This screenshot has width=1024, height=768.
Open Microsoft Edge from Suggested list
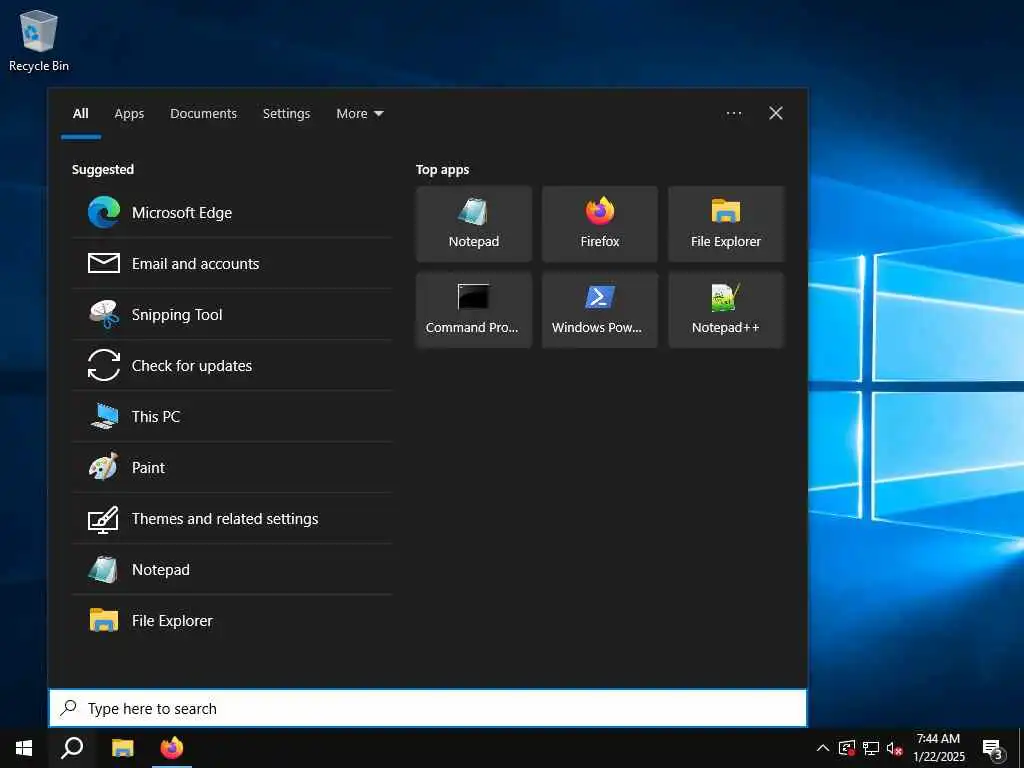[232, 213]
